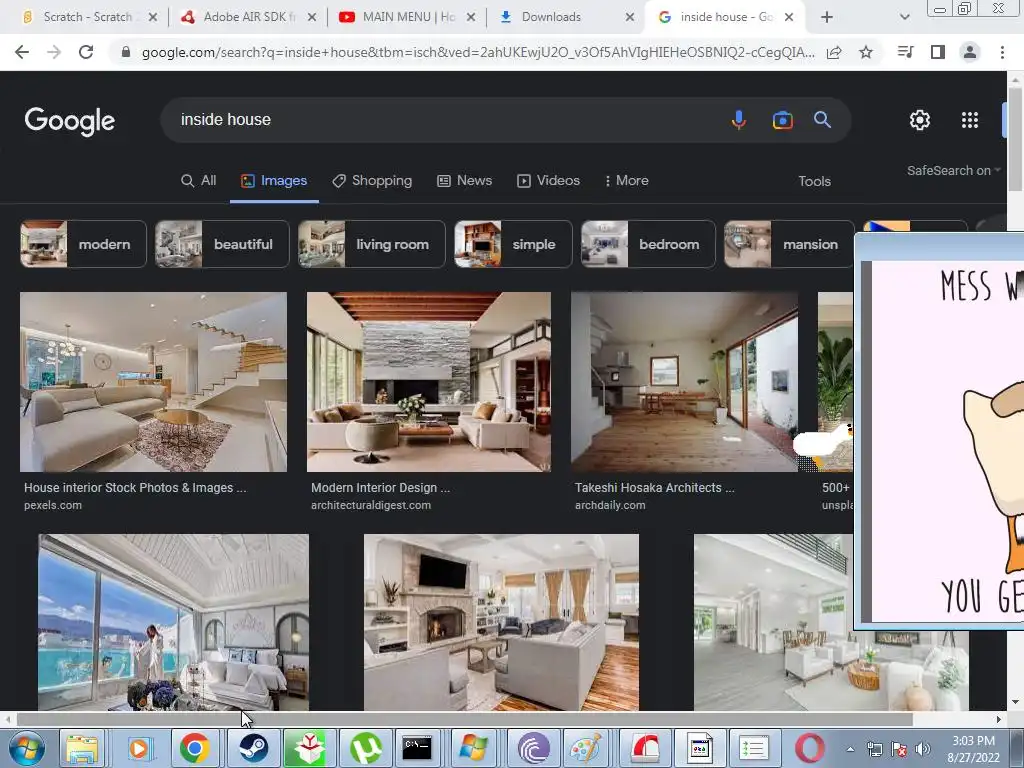Open Chrome side panel
The height and width of the screenshot is (768, 1024).
click(938, 52)
